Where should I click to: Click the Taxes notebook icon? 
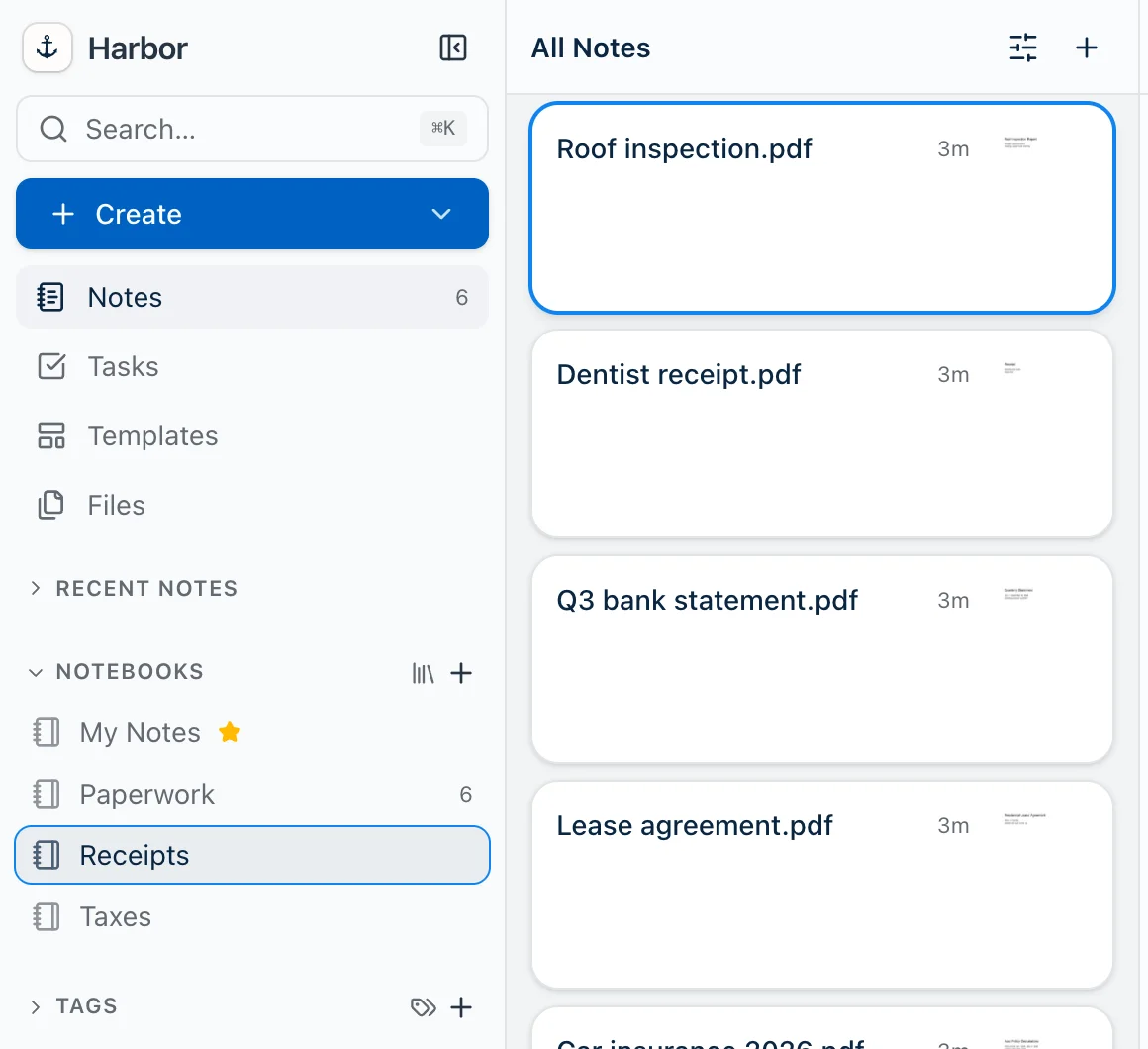pyautogui.click(x=47, y=916)
